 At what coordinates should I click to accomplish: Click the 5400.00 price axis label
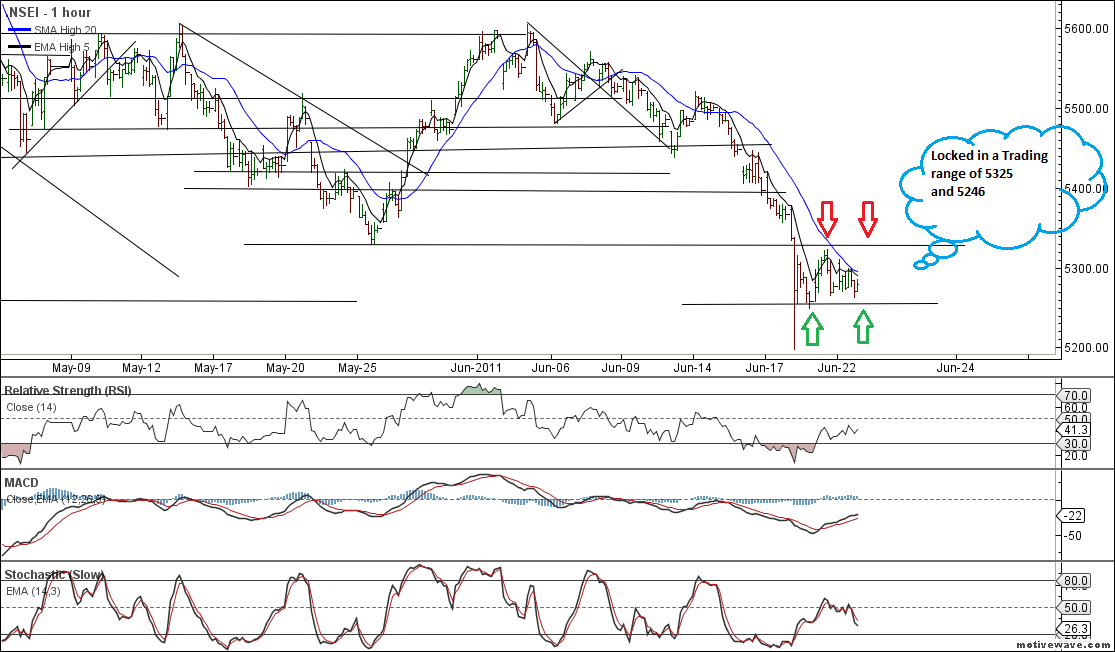point(1088,188)
